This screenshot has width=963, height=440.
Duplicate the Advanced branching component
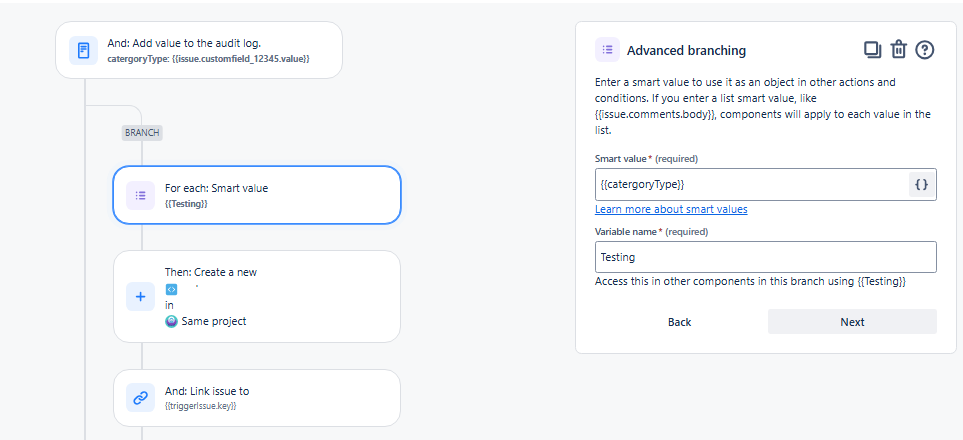[873, 50]
